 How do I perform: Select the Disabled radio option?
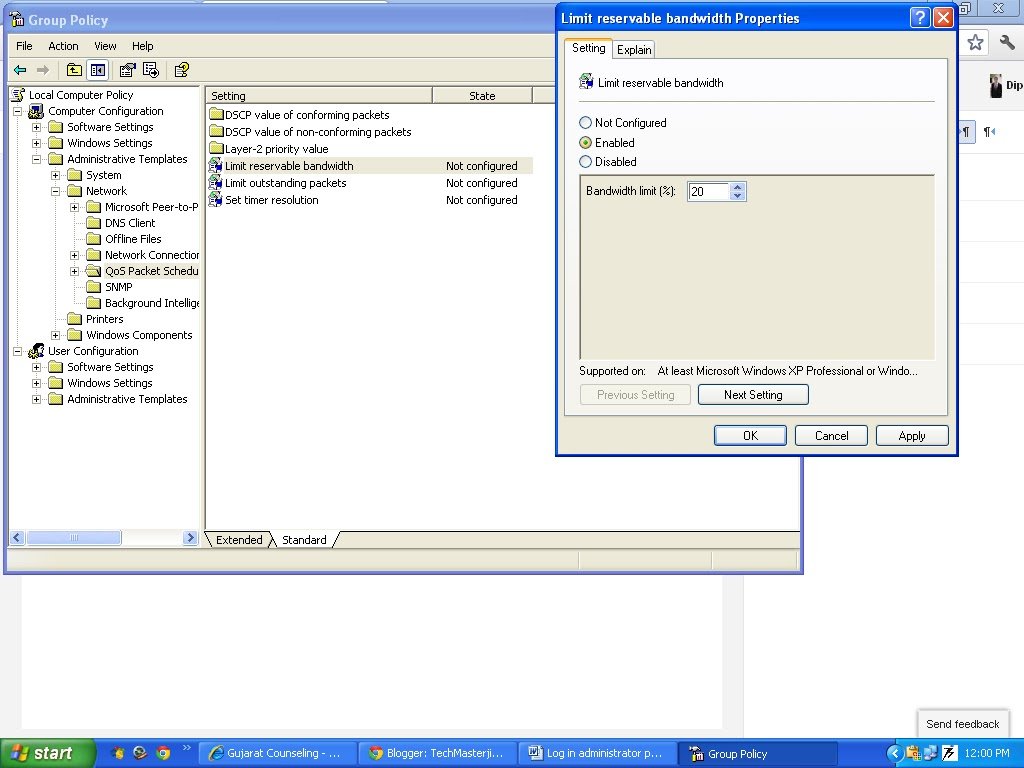coord(585,161)
